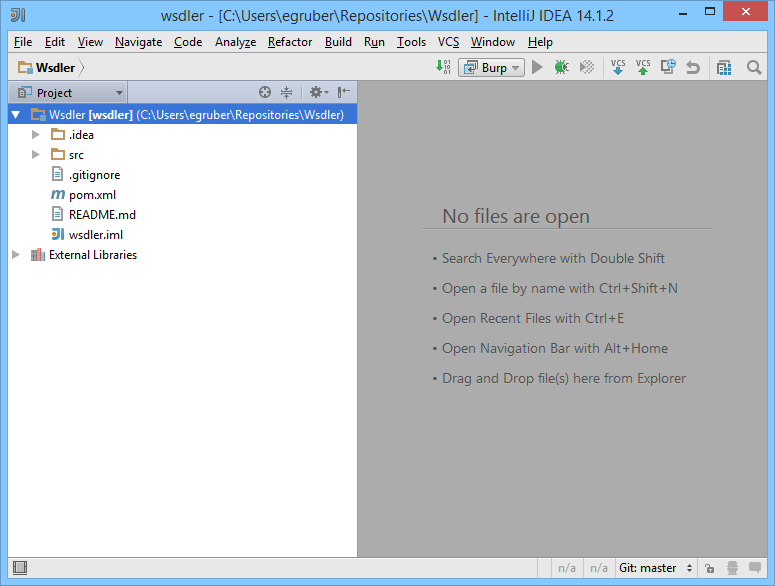This screenshot has height=586, width=775.
Task: Click VCS Commit Changes green arrow icon
Action: tap(643, 67)
